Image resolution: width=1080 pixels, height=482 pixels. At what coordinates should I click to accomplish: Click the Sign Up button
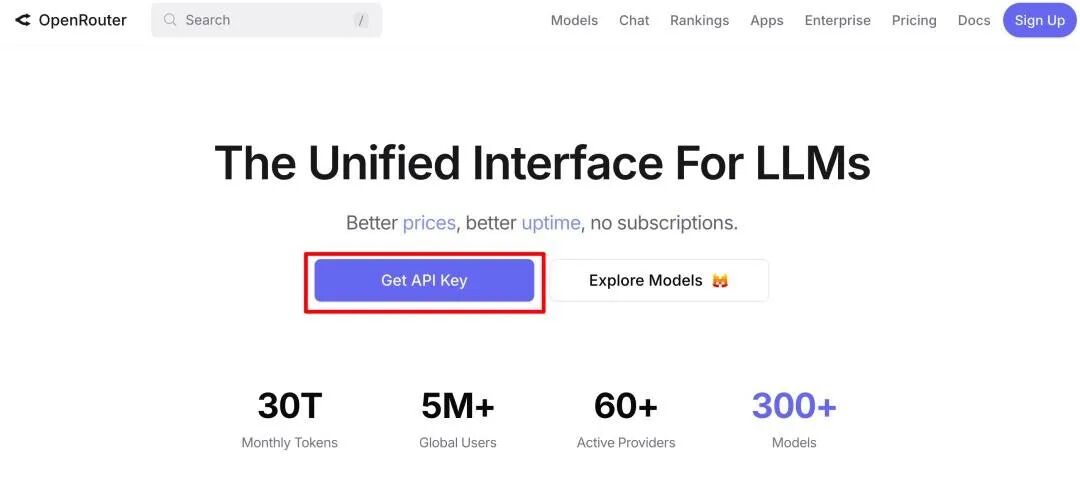[x=1039, y=21]
